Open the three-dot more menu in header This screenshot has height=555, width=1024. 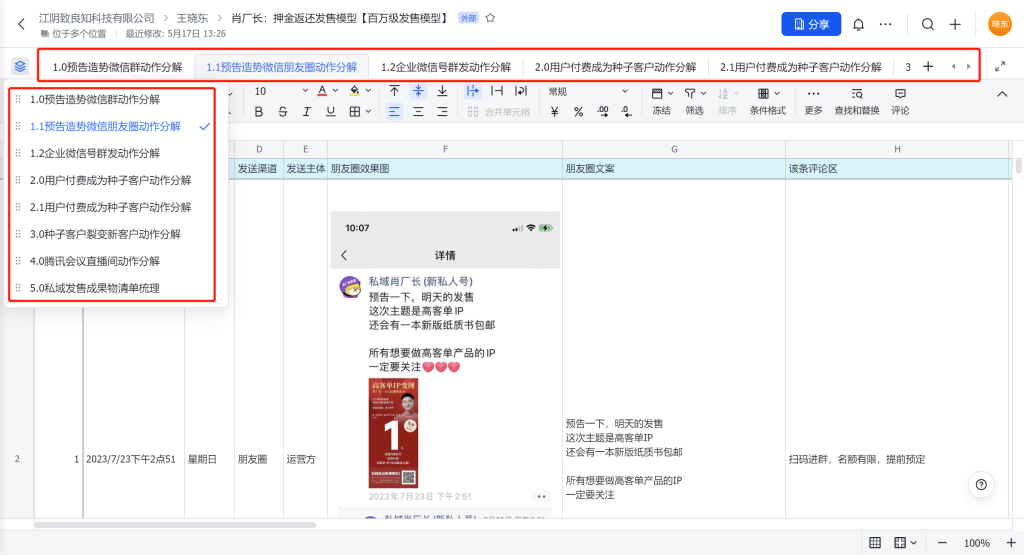[x=886, y=24]
